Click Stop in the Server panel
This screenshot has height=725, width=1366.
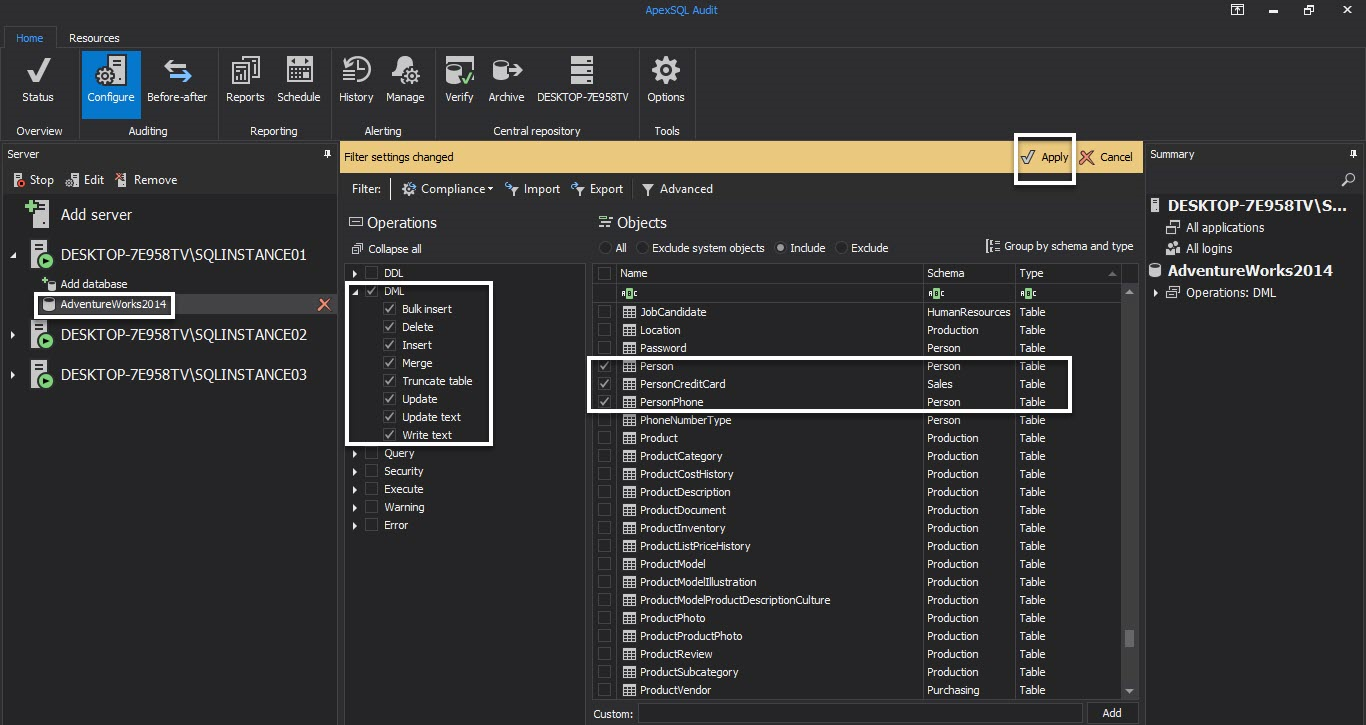34,180
